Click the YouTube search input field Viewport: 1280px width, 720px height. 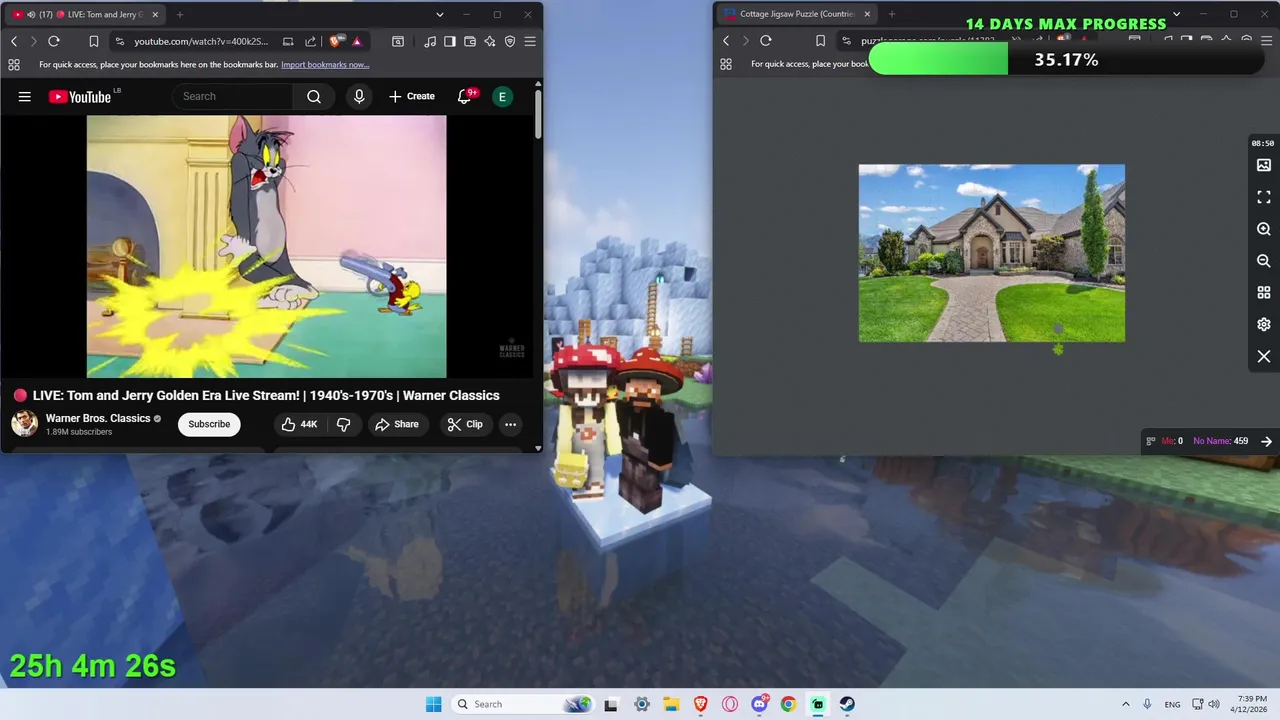coord(233,96)
